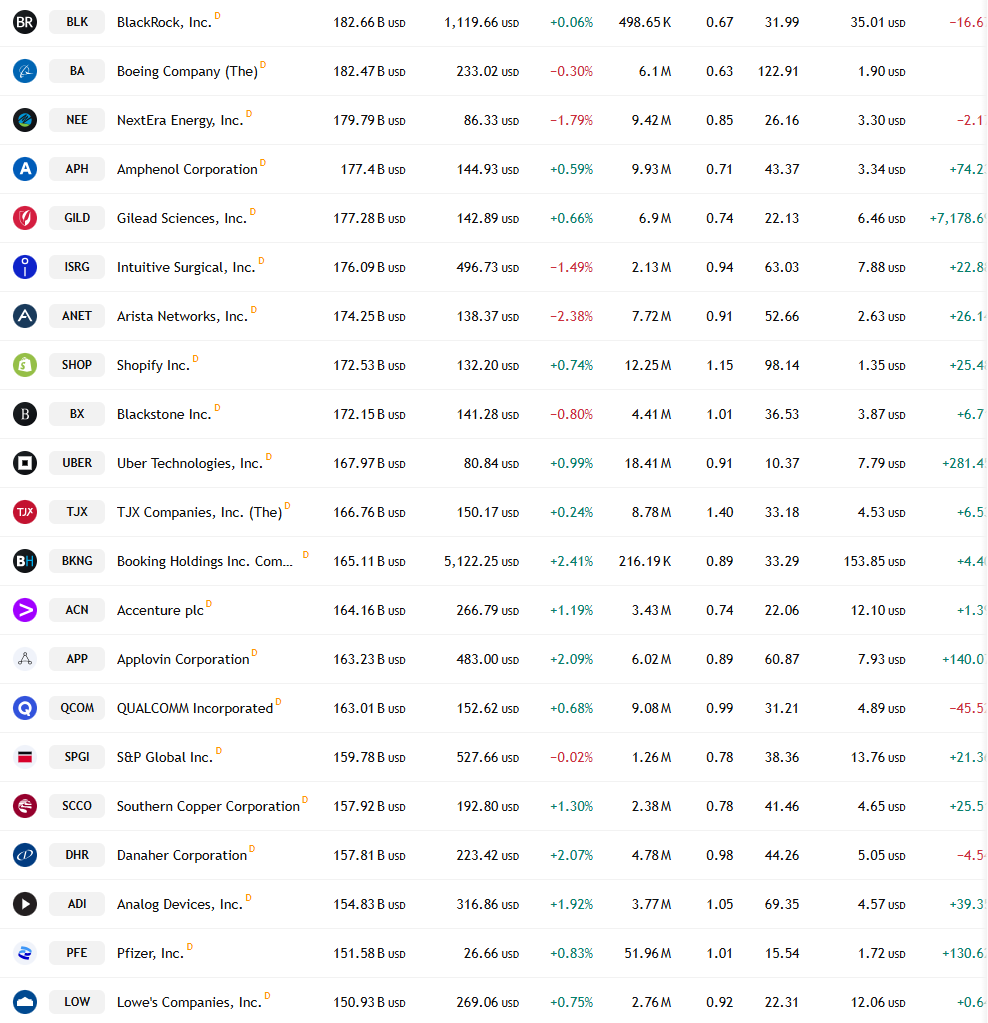Open the APP ticker symbol
988x1023 pixels.
pos(77,659)
